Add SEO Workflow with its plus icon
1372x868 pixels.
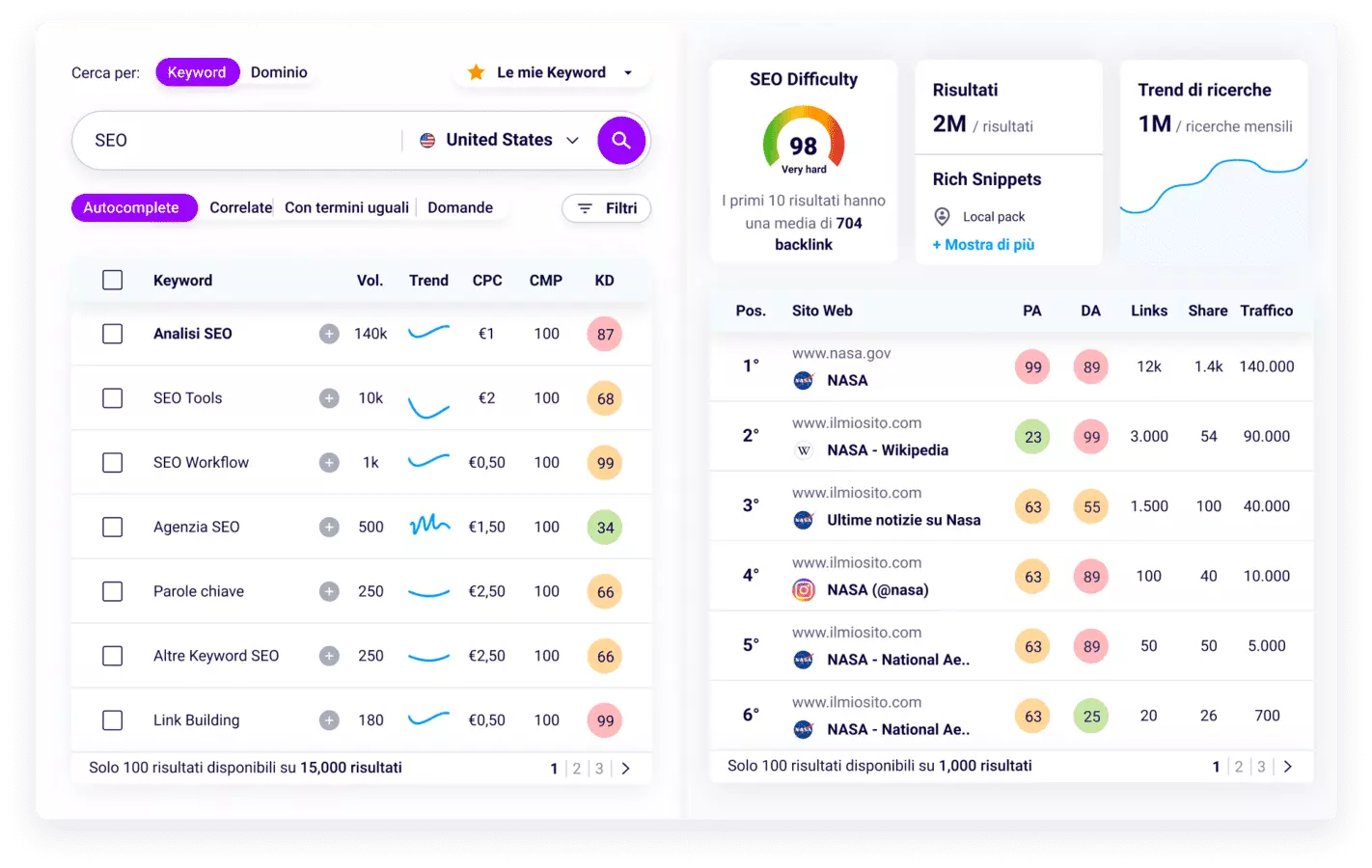pyautogui.click(x=329, y=463)
